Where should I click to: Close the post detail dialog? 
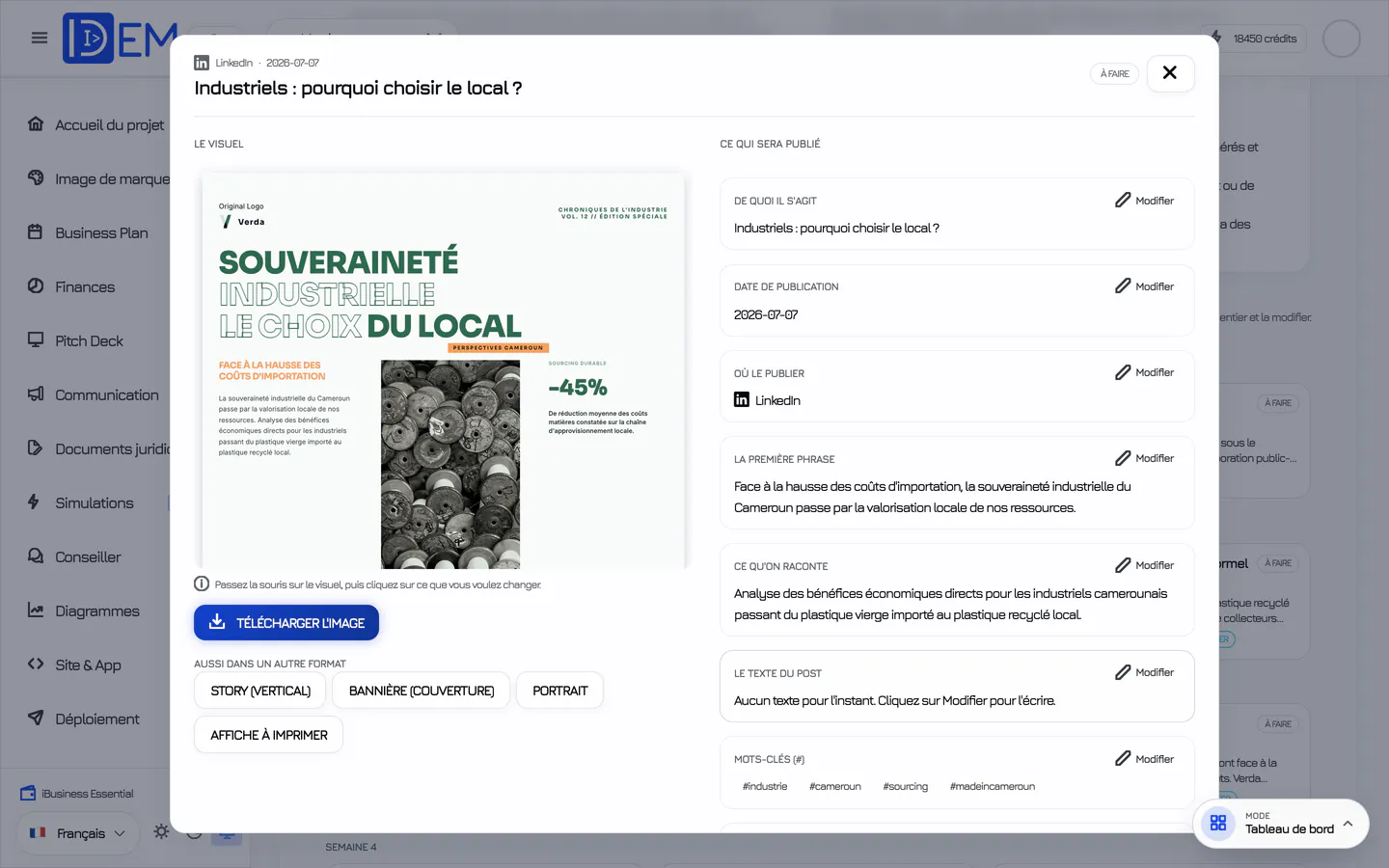click(x=1170, y=73)
